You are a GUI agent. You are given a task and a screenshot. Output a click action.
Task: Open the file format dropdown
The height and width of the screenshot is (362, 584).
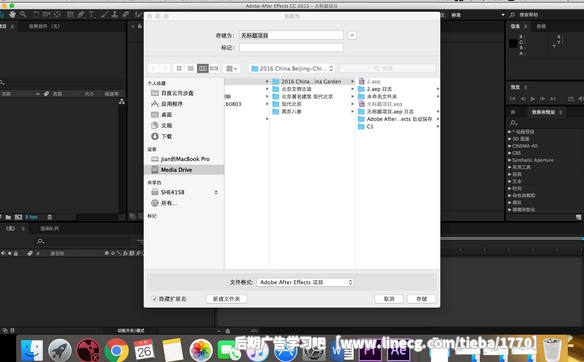click(x=305, y=282)
